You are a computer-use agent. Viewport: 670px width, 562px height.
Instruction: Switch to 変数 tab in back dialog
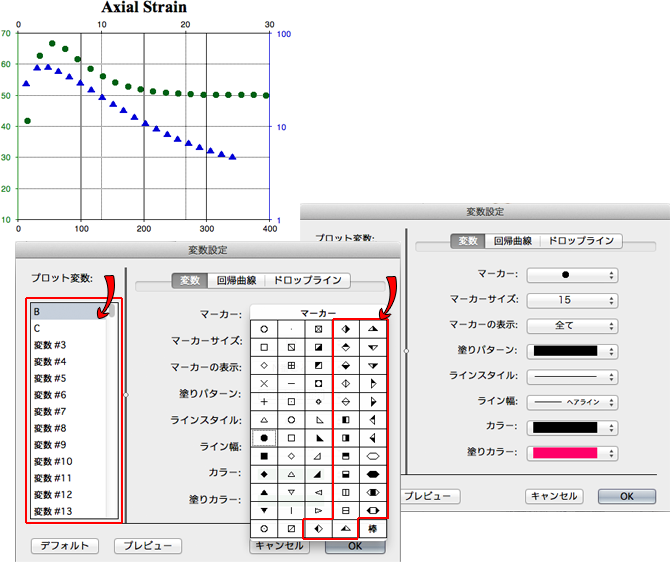[x=468, y=241]
